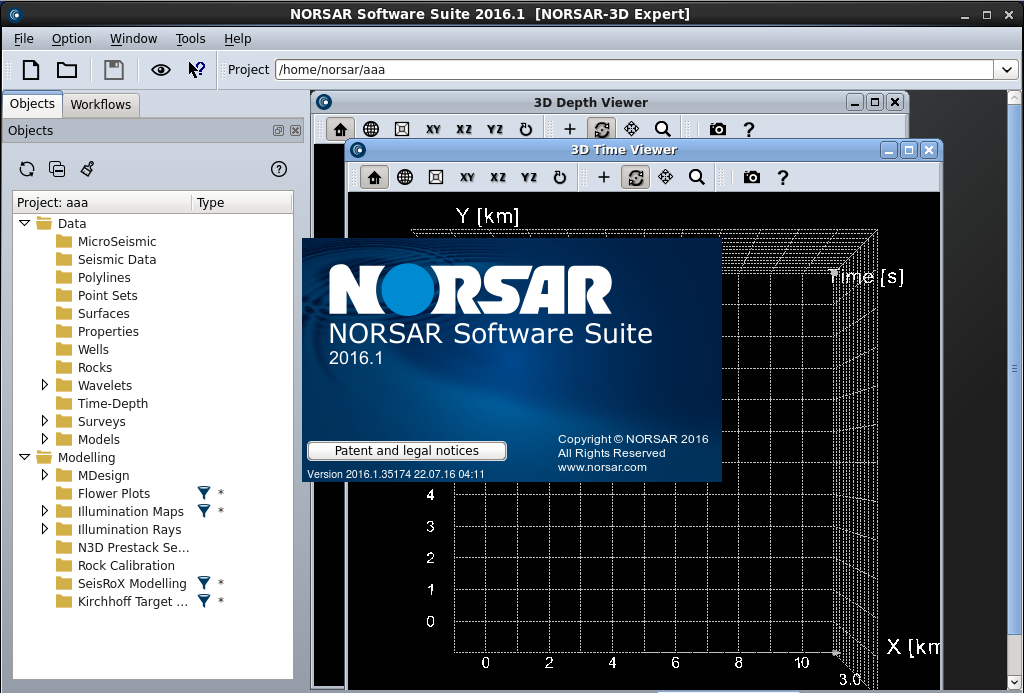
Task: Expand the Surveys folder
Action: point(44,421)
